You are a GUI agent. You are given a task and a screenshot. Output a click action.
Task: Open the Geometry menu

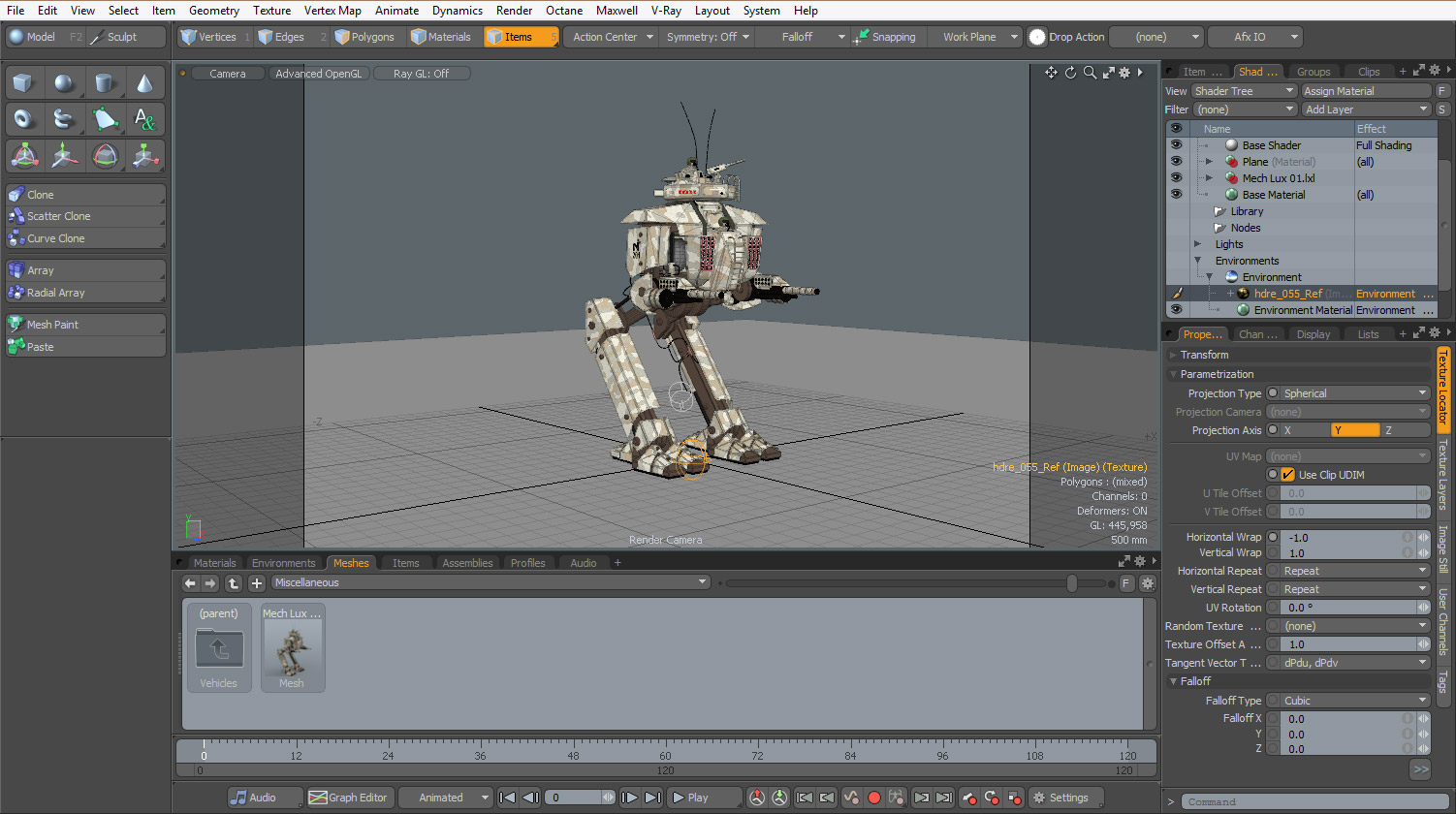pos(214,11)
